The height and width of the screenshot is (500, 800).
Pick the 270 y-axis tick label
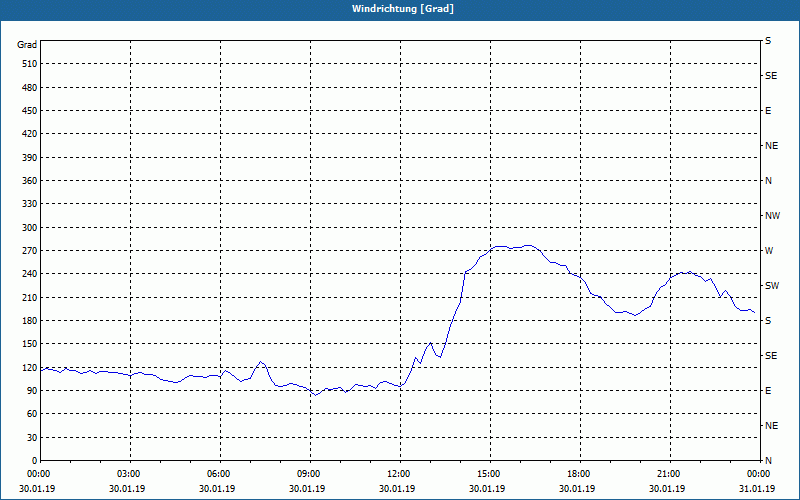(x=30, y=251)
